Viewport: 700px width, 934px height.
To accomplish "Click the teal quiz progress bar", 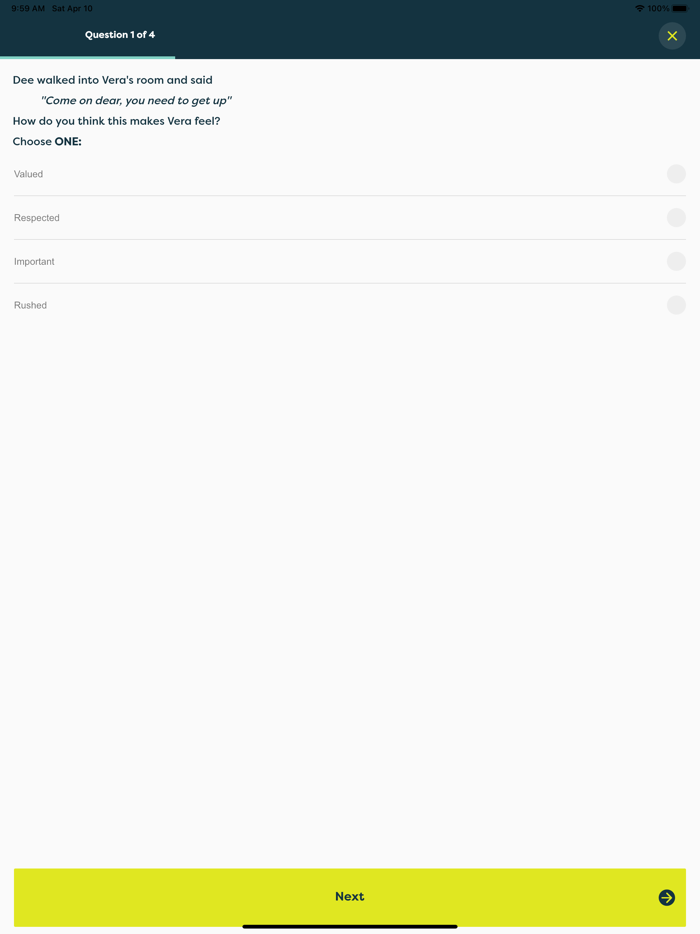I will (x=88, y=57).
